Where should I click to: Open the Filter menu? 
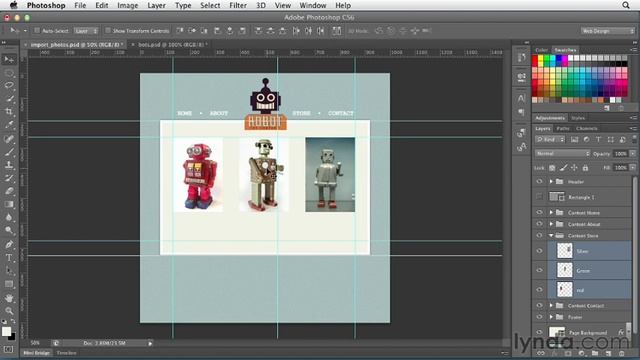238,5
